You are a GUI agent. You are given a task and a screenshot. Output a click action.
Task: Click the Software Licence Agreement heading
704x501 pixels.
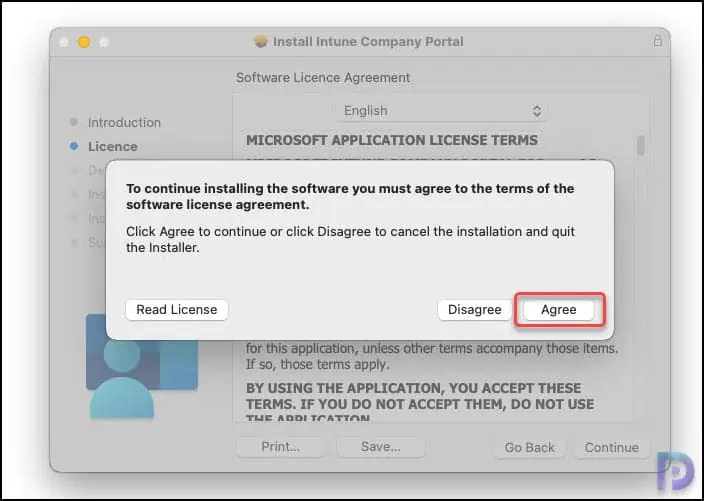323,78
